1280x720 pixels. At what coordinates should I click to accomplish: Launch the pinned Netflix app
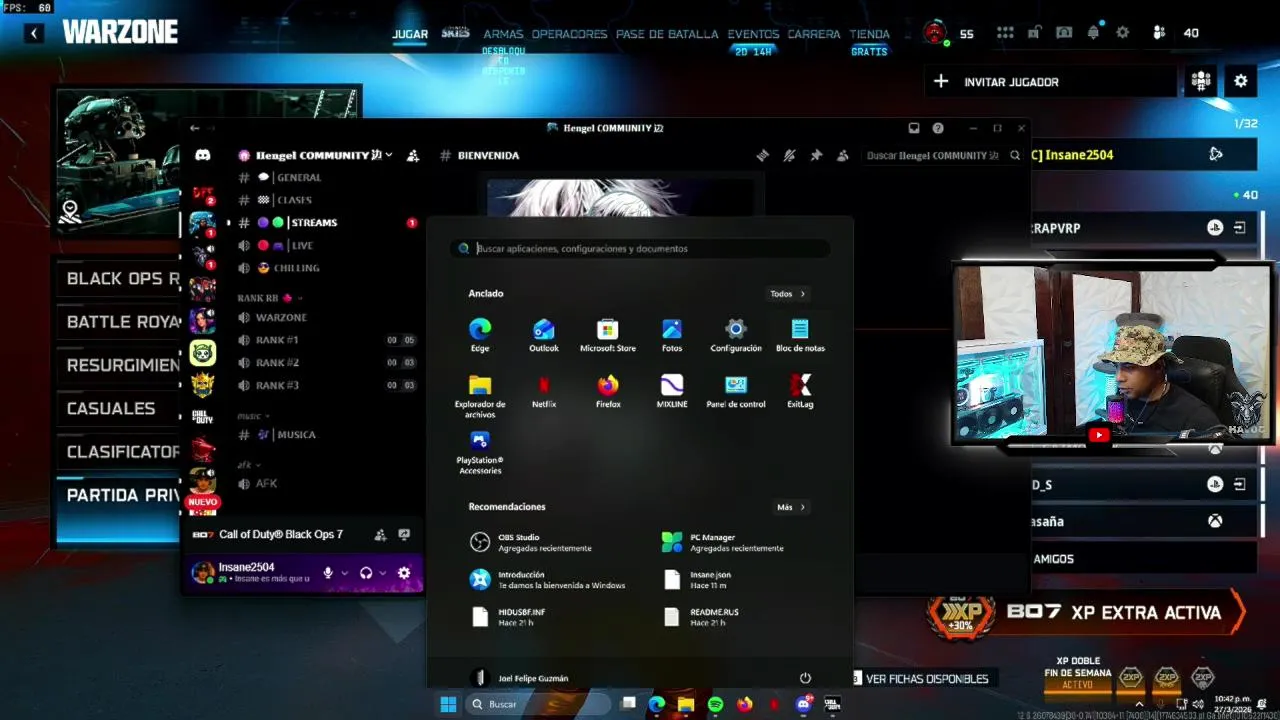(x=544, y=391)
